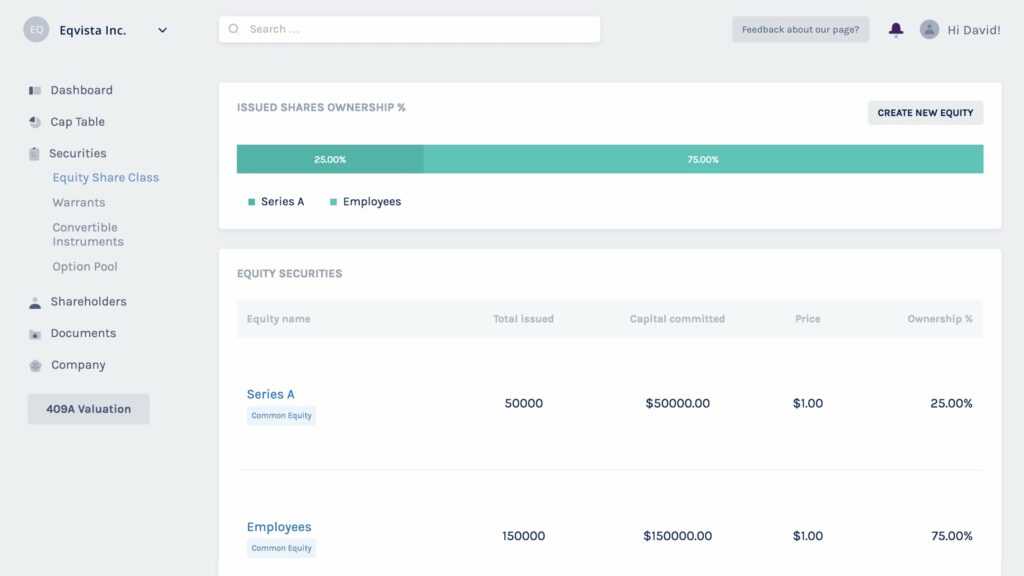Select 50000 total issued value
The height and width of the screenshot is (576, 1024).
coord(523,404)
